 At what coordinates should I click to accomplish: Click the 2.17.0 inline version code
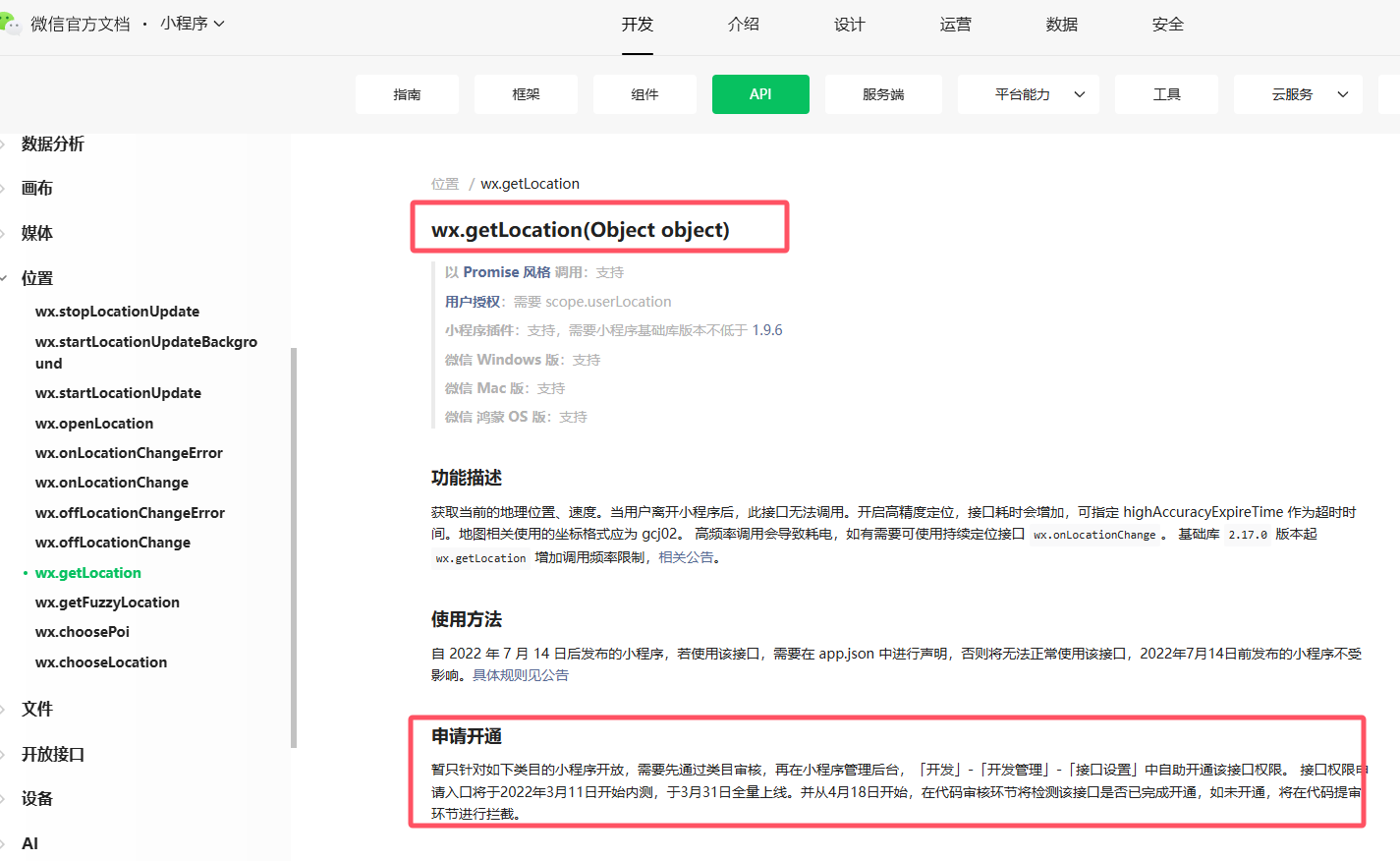point(1248,535)
